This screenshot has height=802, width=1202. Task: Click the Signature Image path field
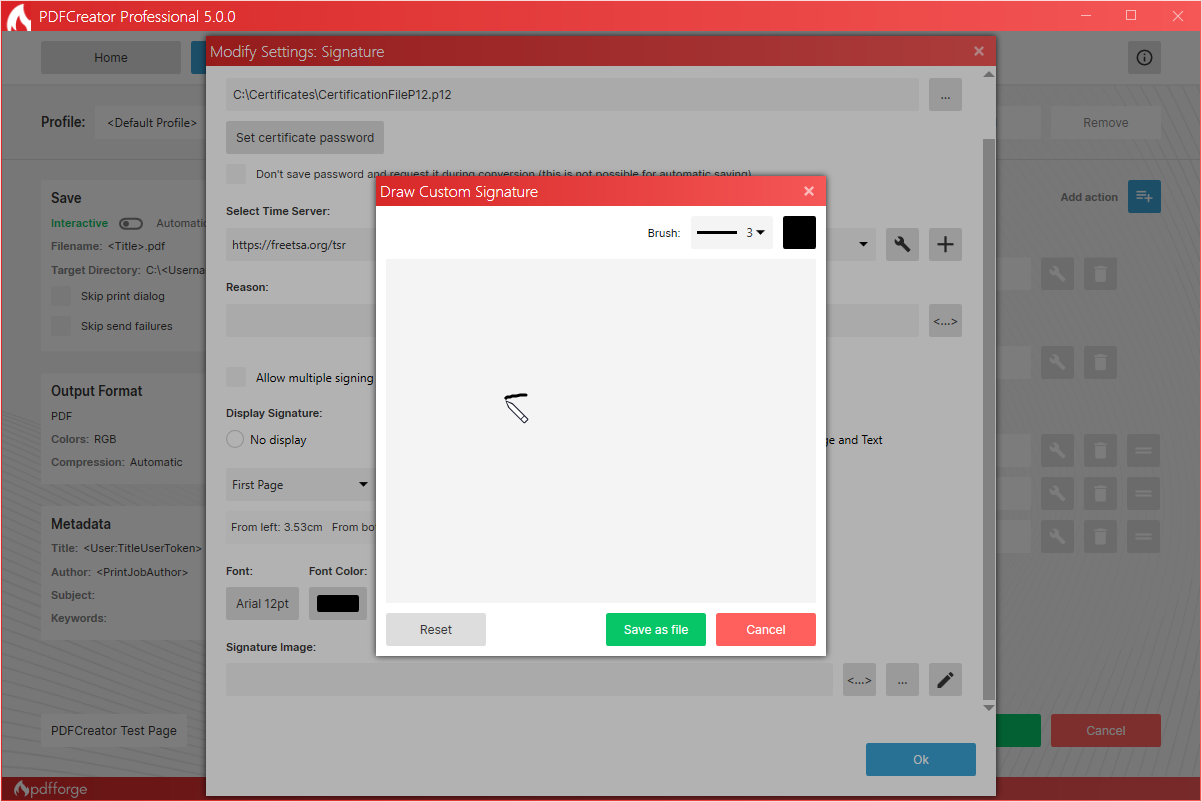point(529,679)
